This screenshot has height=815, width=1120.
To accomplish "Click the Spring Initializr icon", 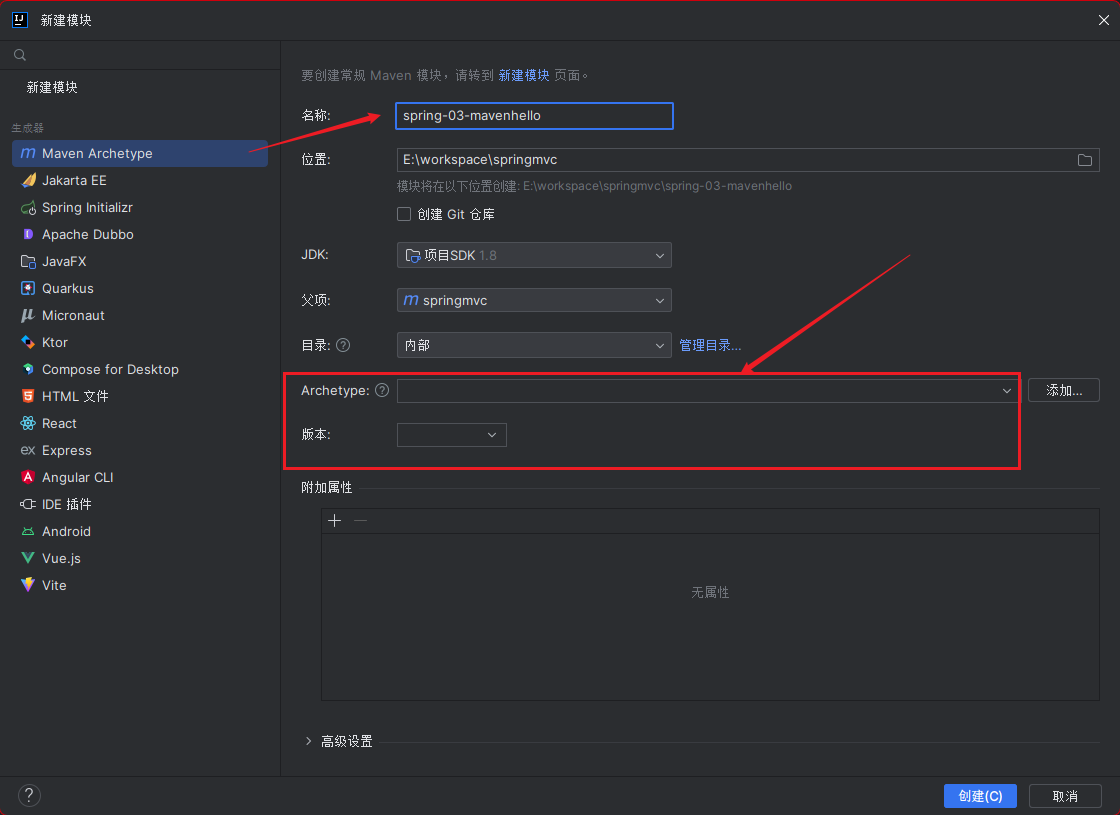I will pyautogui.click(x=28, y=208).
